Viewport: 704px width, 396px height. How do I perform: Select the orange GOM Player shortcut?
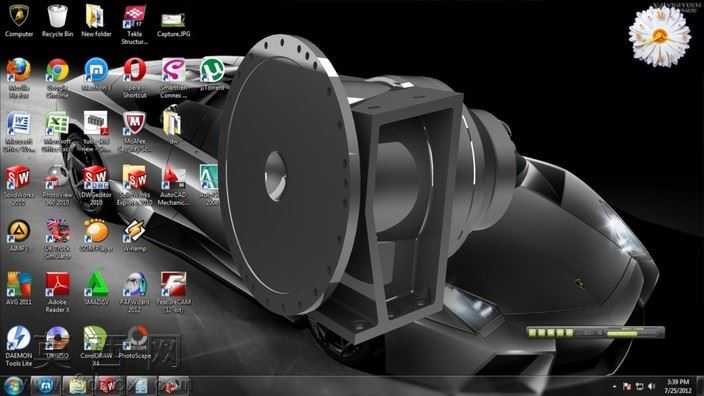[96, 236]
